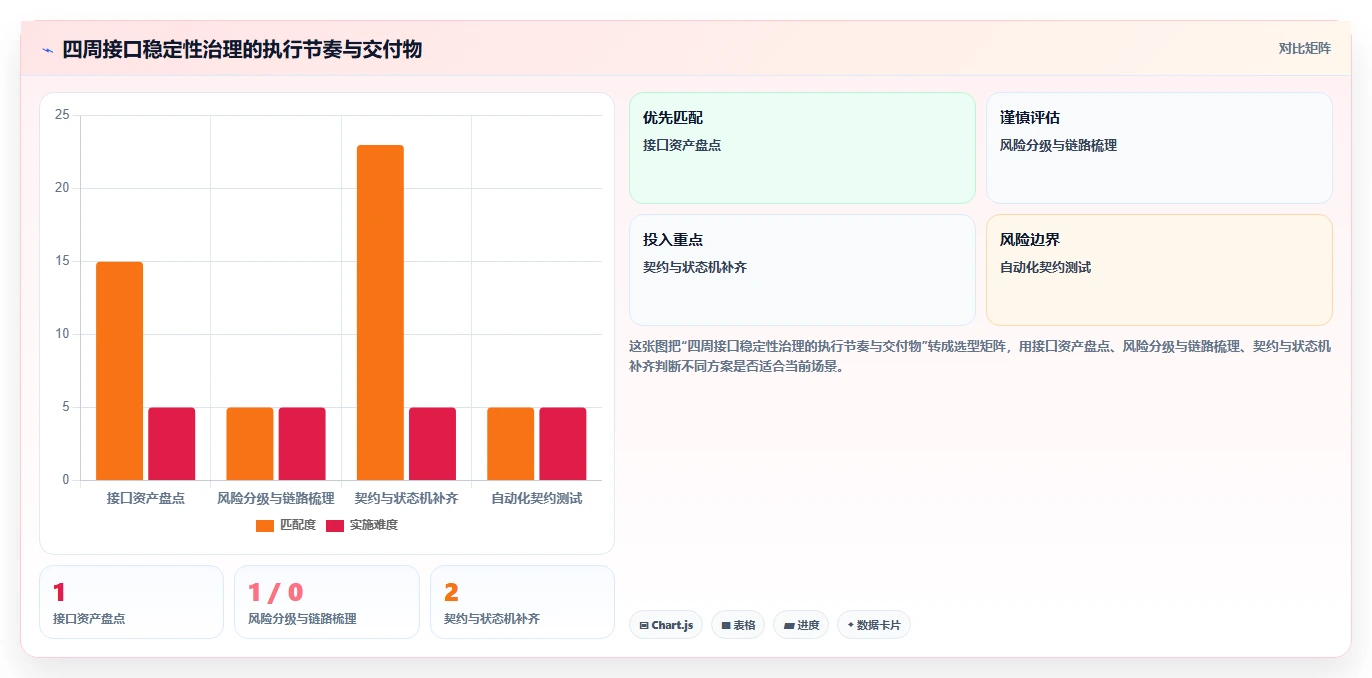
Task: Click the y-axis value 20
Action: click(x=62, y=188)
